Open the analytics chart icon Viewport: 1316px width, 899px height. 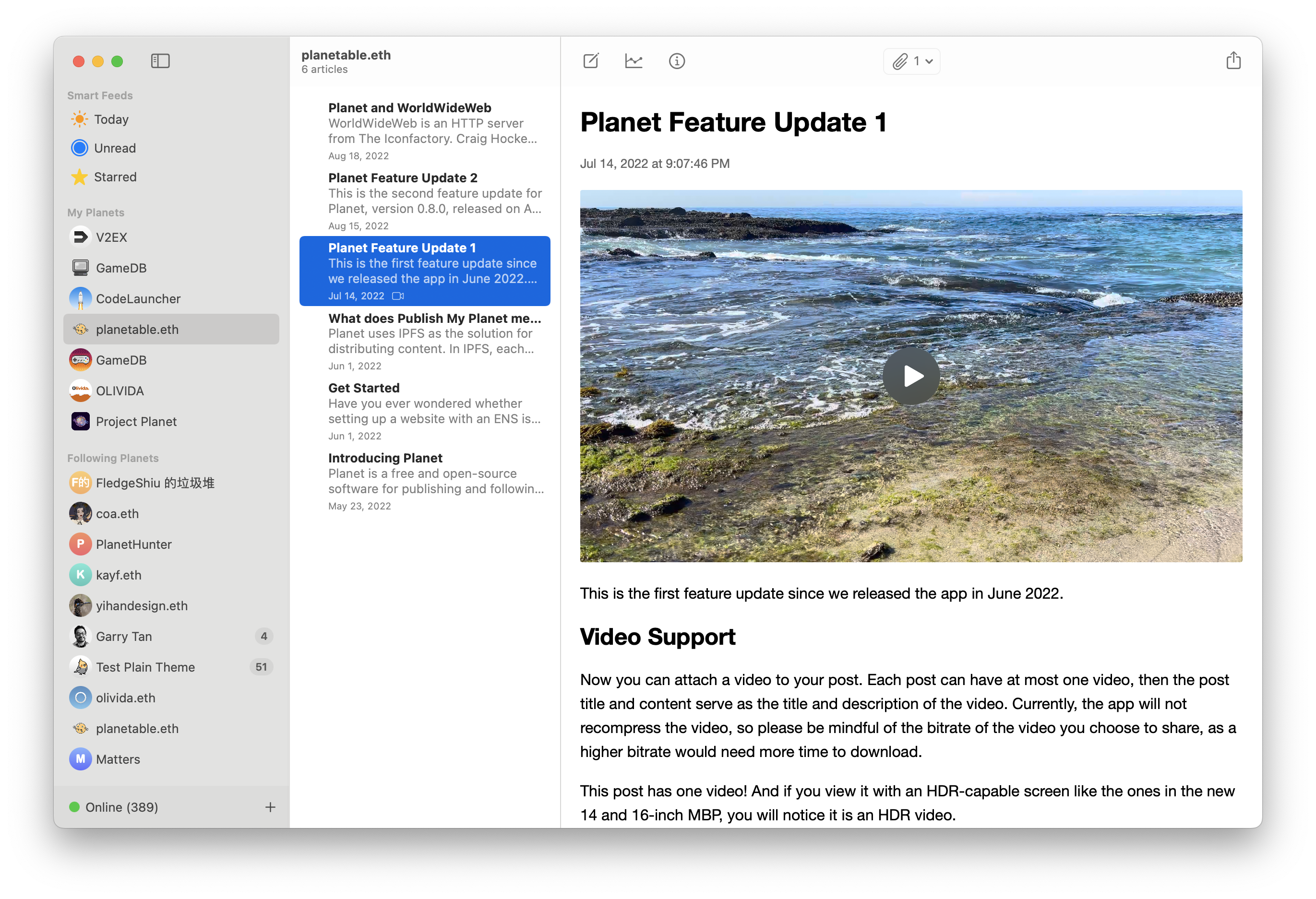tap(633, 62)
